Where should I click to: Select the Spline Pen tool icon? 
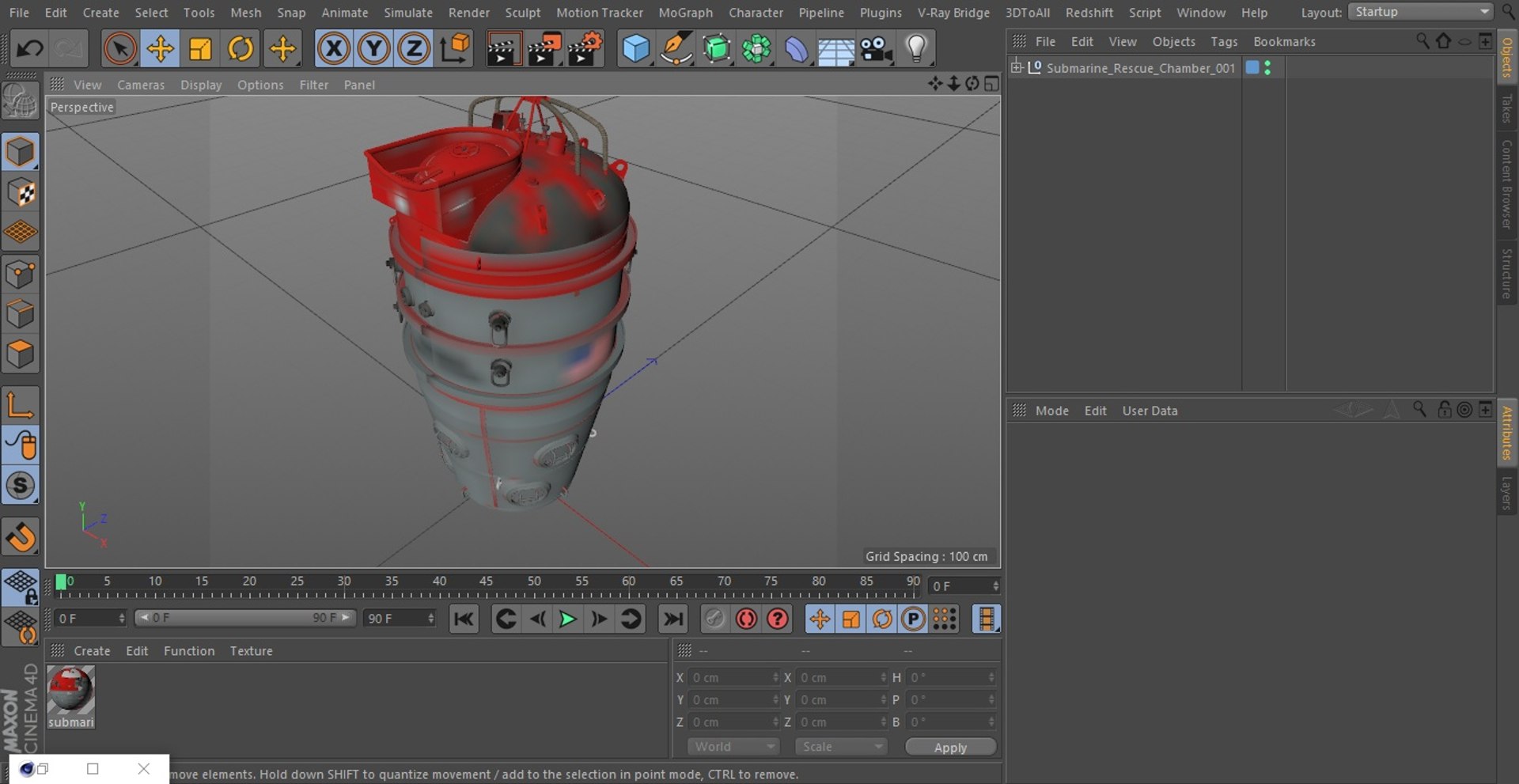point(676,49)
